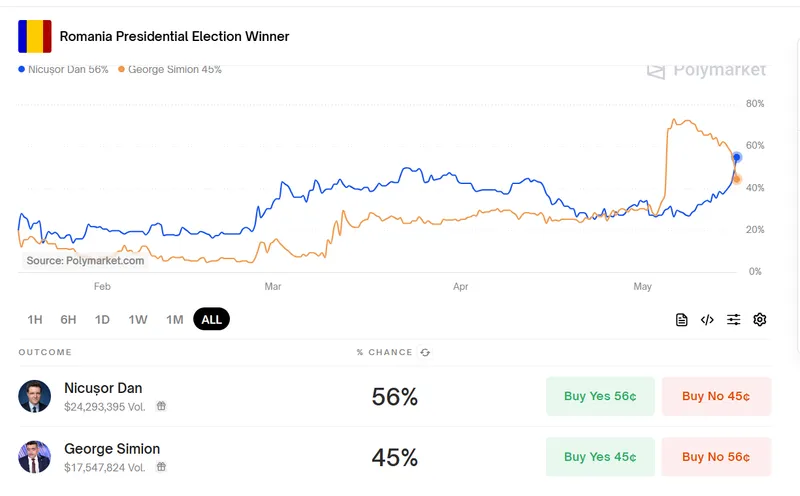Click the Polymarket logo watermark
This screenshot has height=496, width=800.
pyautogui.click(x=706, y=70)
